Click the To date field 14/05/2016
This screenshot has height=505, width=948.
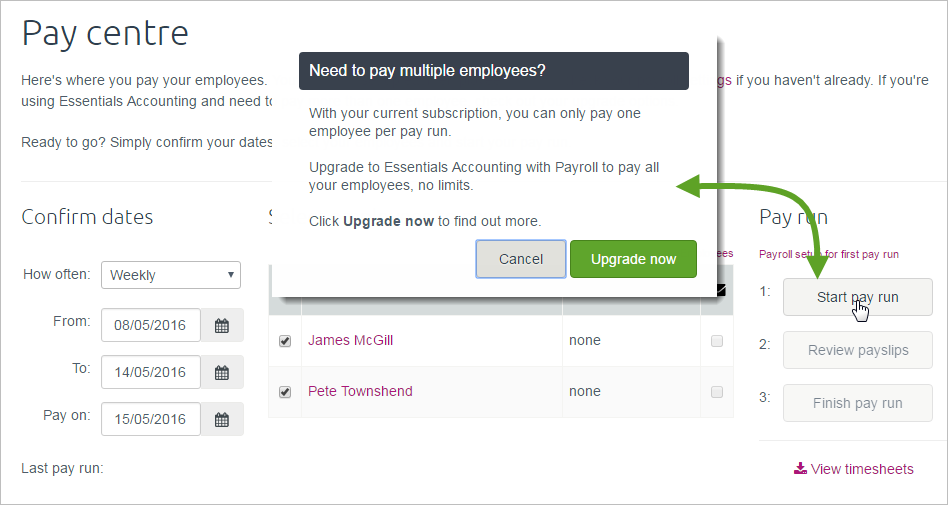click(150, 372)
